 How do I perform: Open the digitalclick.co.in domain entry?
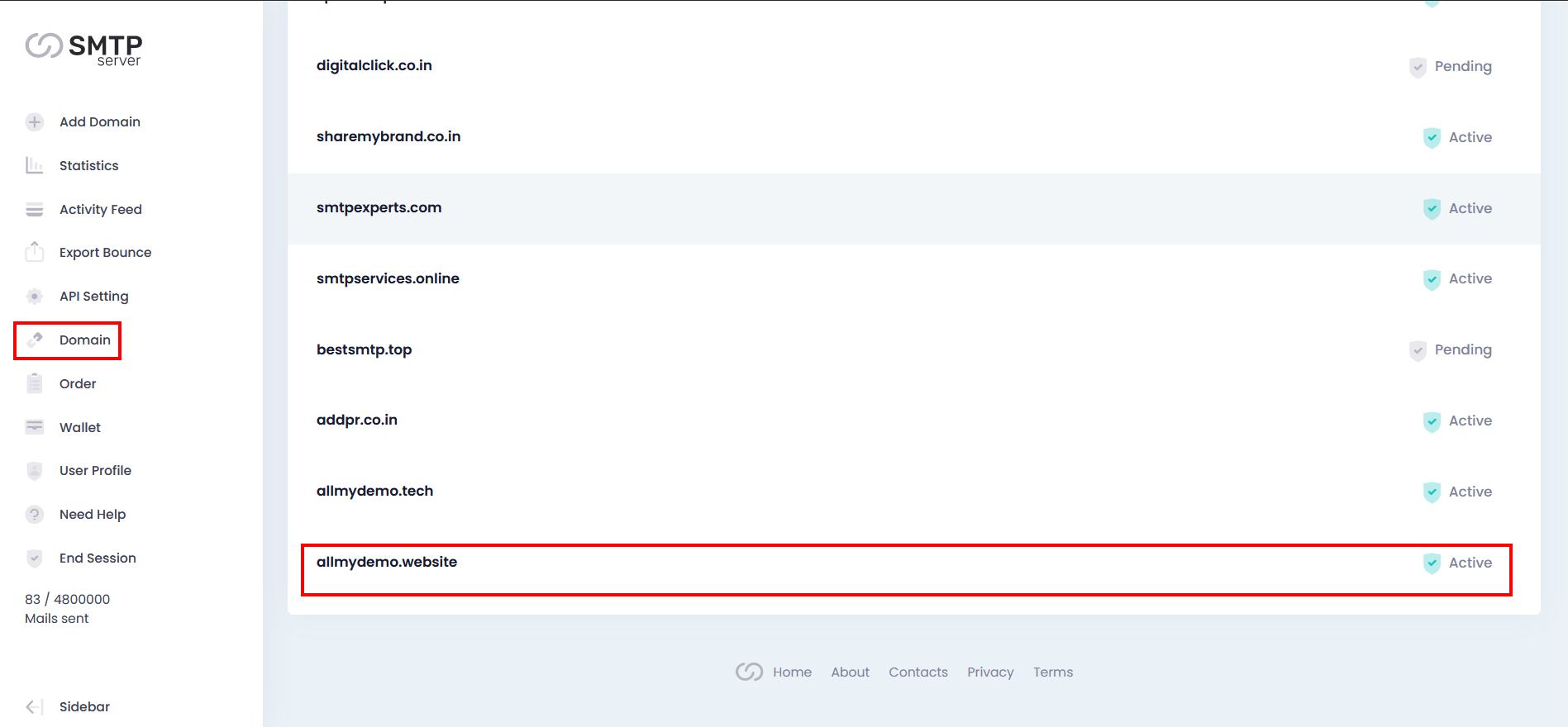pyautogui.click(x=374, y=66)
